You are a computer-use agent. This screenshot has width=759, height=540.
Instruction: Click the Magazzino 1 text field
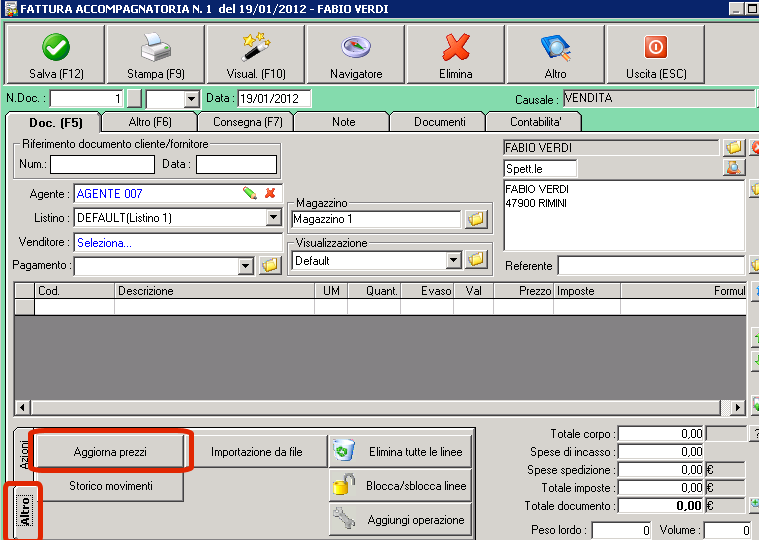(376, 219)
